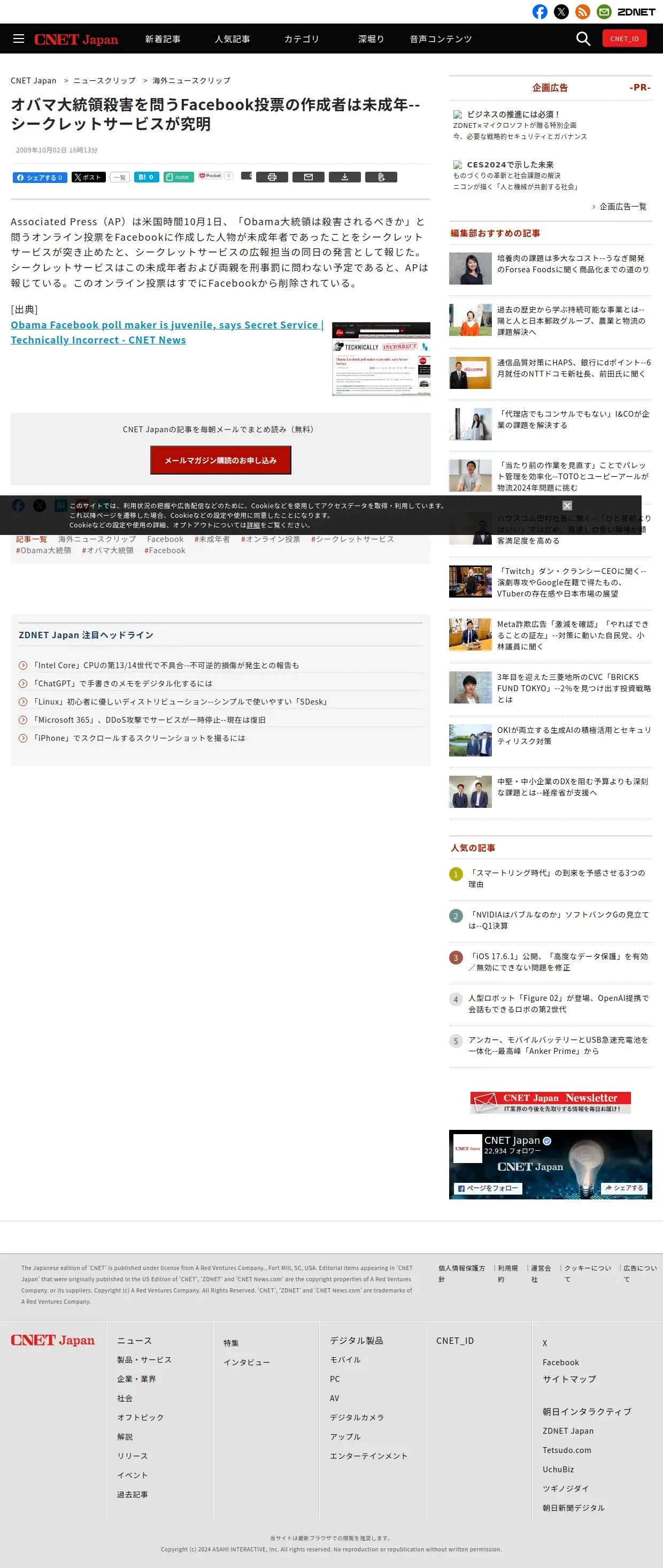Click ページをフォロー on Facebook widget
The height and width of the screenshot is (1568, 663).
[x=489, y=1188]
